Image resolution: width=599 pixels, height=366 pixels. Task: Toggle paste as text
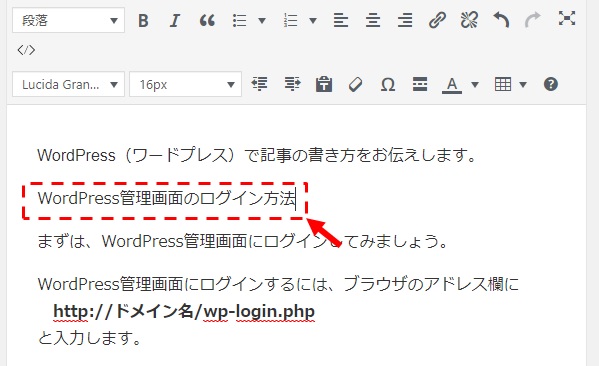(324, 84)
